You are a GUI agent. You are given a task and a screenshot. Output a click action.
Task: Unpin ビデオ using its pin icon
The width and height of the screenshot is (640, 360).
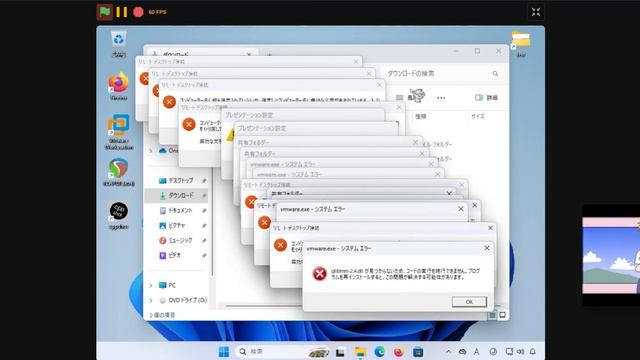pyautogui.click(x=204, y=256)
